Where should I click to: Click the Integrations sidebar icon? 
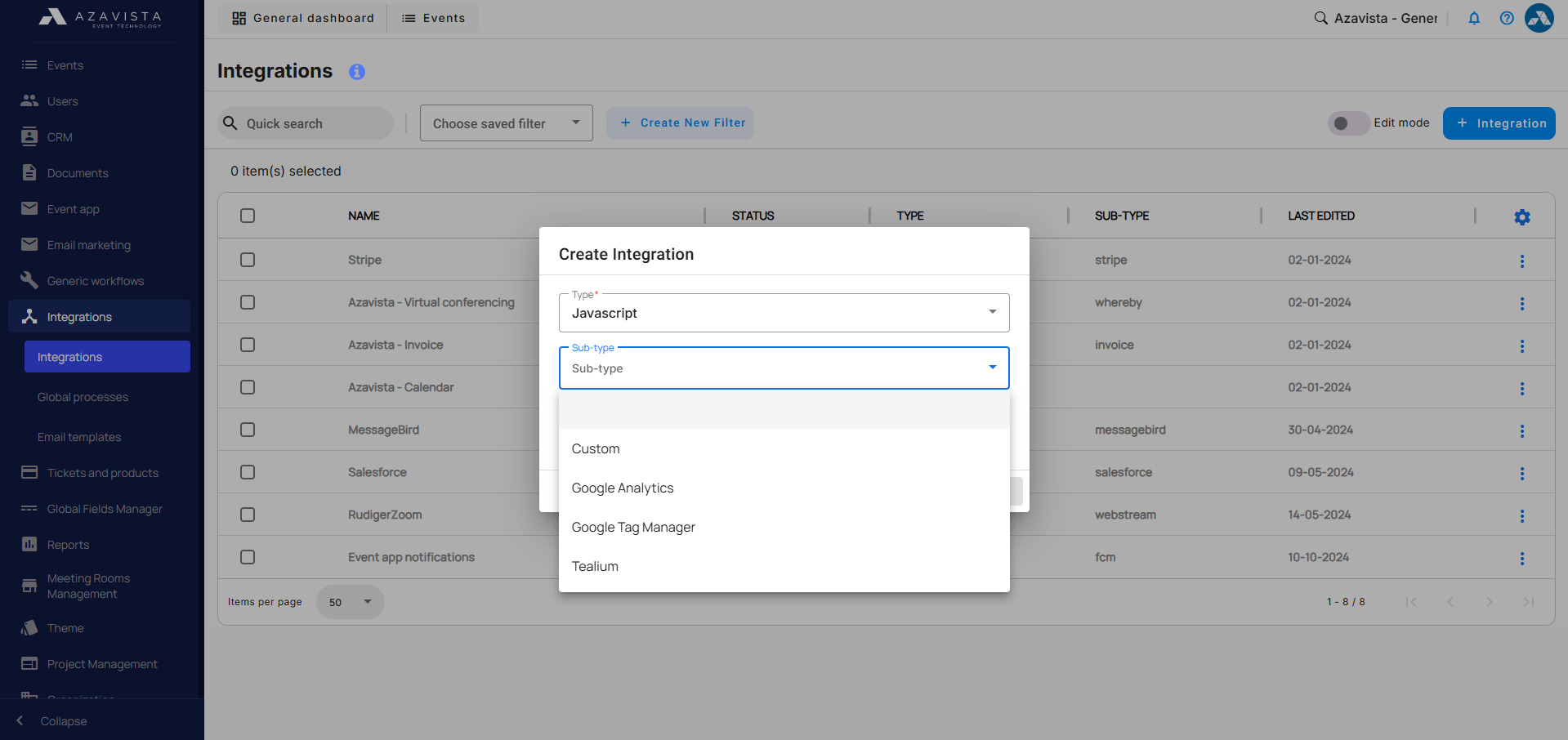29,316
